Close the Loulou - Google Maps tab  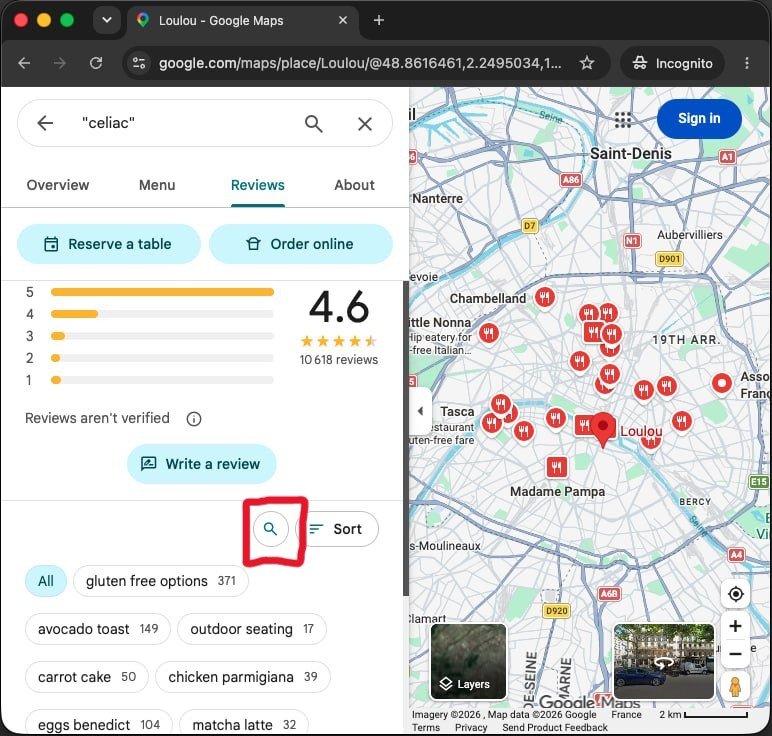(x=343, y=20)
